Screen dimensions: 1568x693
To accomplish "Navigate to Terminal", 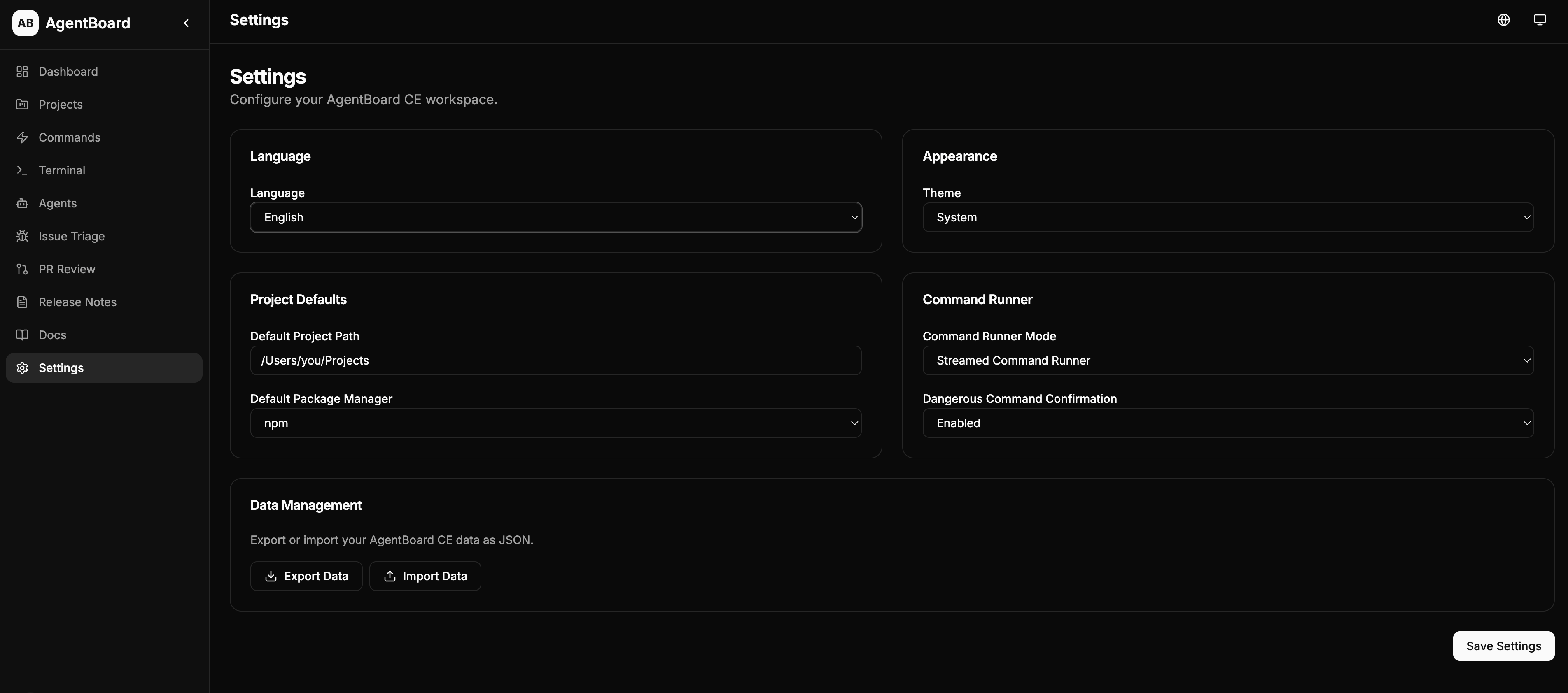I will coord(104,170).
